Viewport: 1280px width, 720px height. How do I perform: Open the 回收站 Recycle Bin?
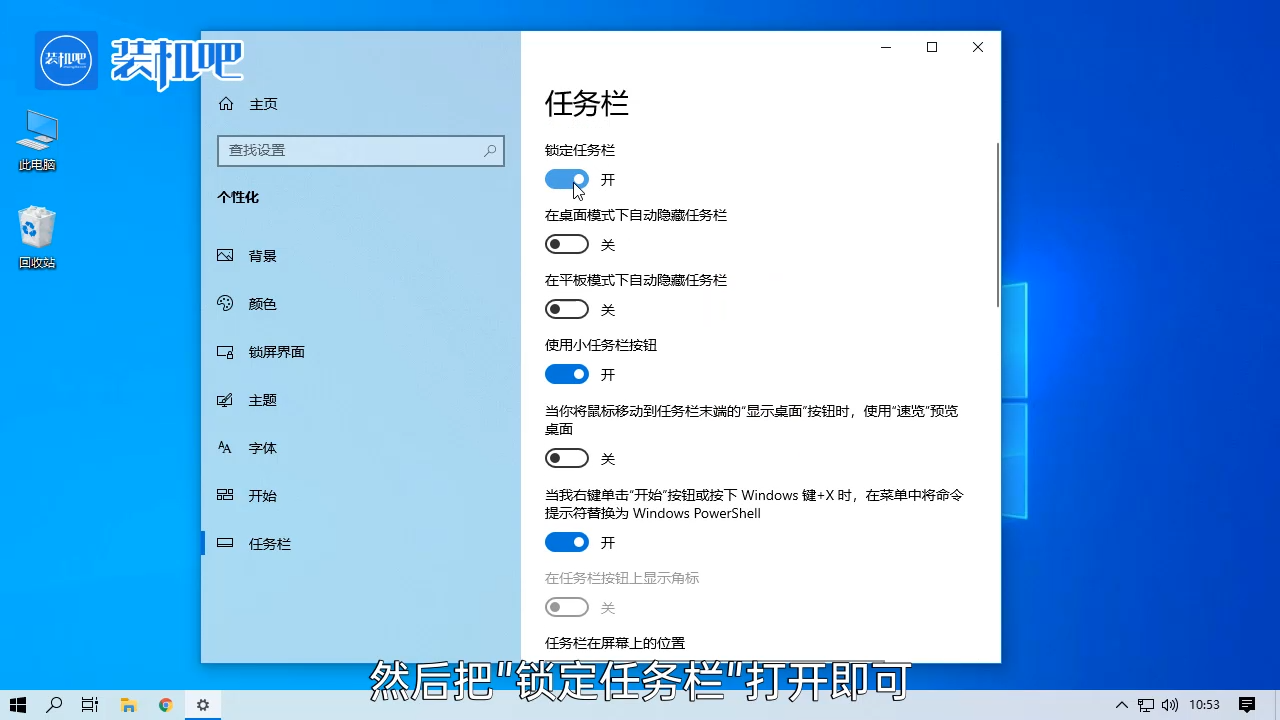pos(36,227)
